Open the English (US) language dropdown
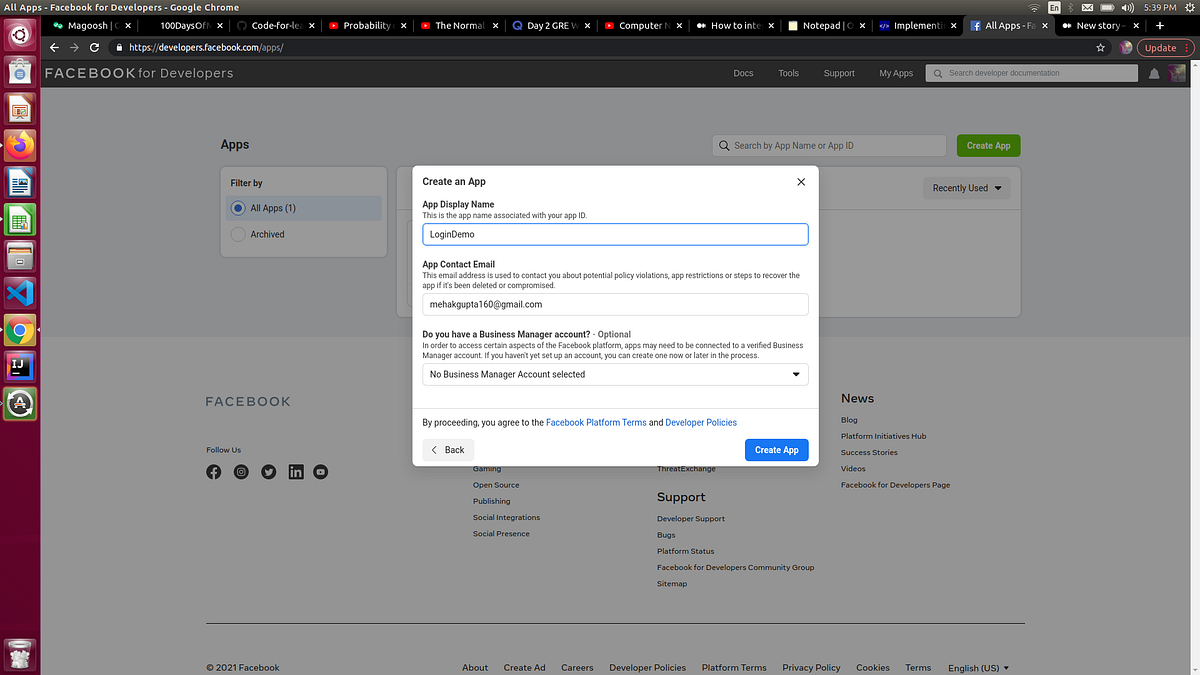Screen dimensions: 1200x675 (976, 668)
